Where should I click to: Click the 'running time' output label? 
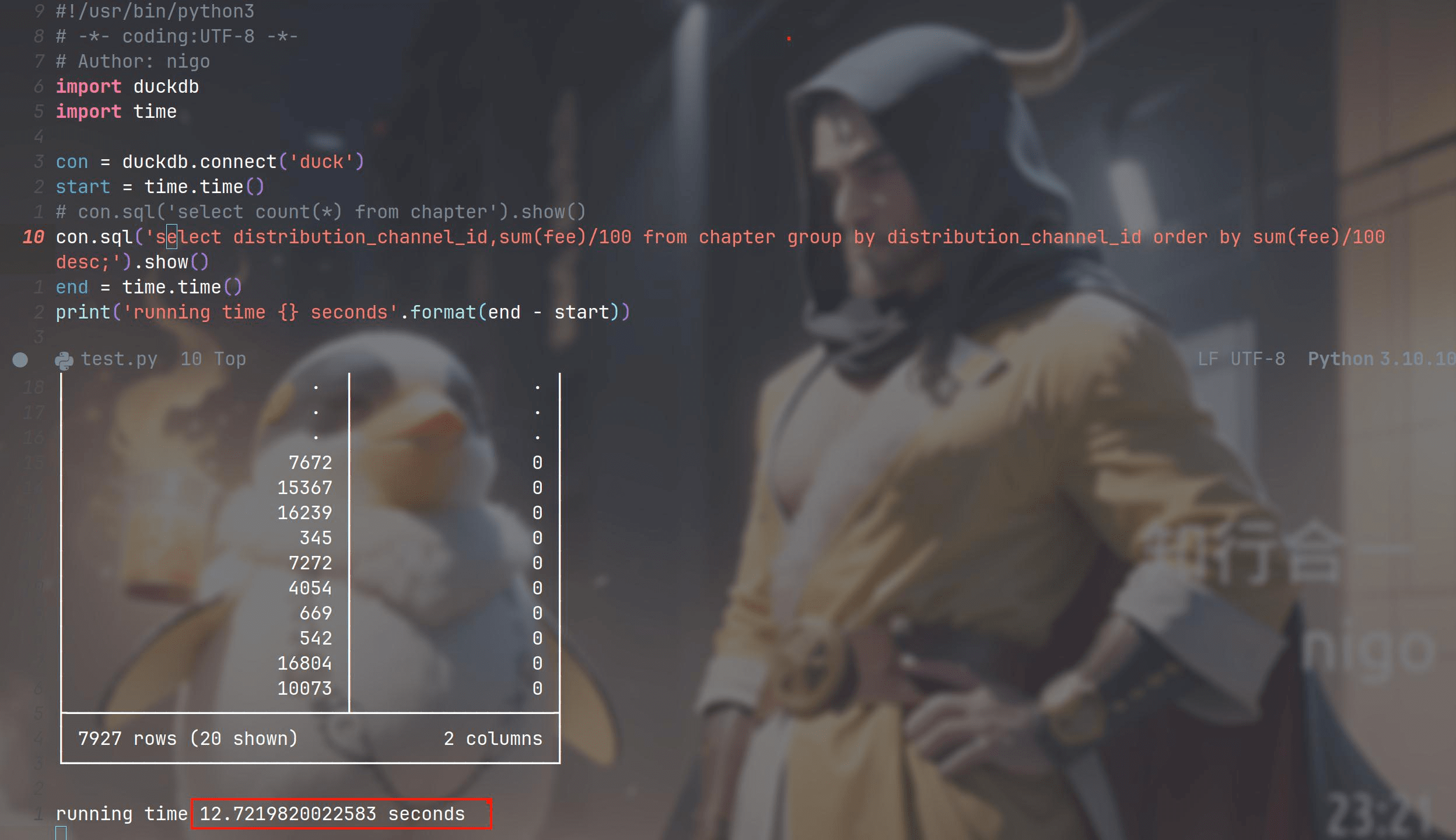pos(122,814)
